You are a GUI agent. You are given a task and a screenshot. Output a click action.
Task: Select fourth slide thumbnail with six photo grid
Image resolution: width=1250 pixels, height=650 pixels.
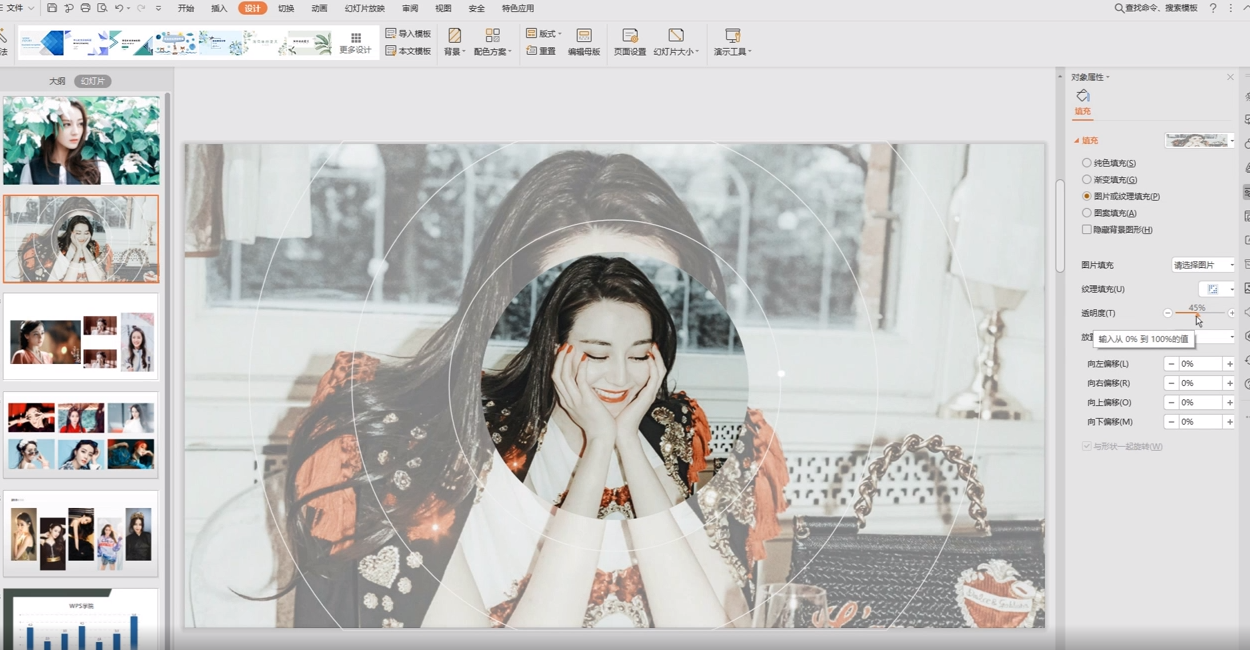click(x=81, y=435)
